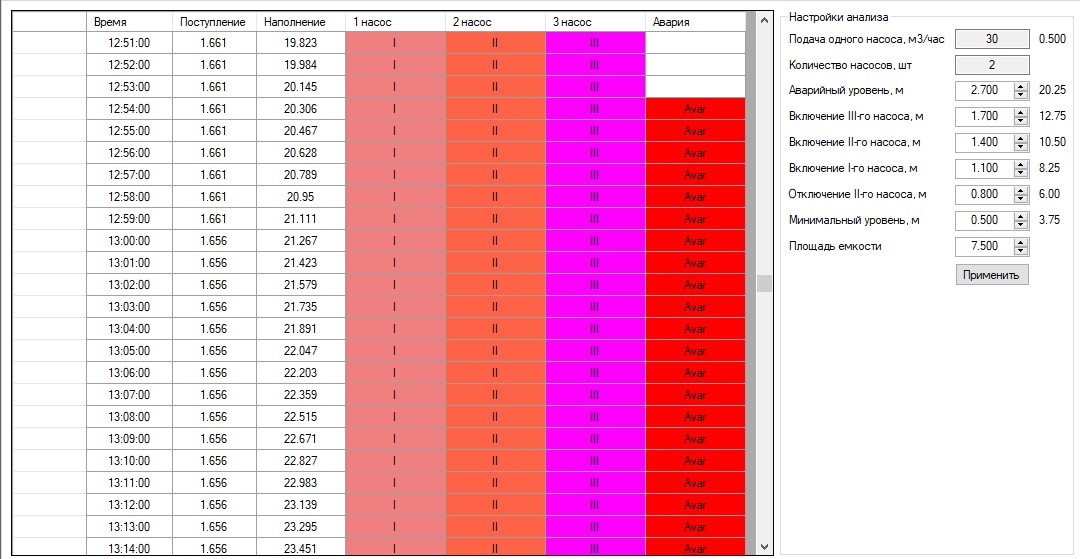Increase Включение II-го насоса with up arrow
This screenshot has height=559, width=1080.
coord(1020,139)
